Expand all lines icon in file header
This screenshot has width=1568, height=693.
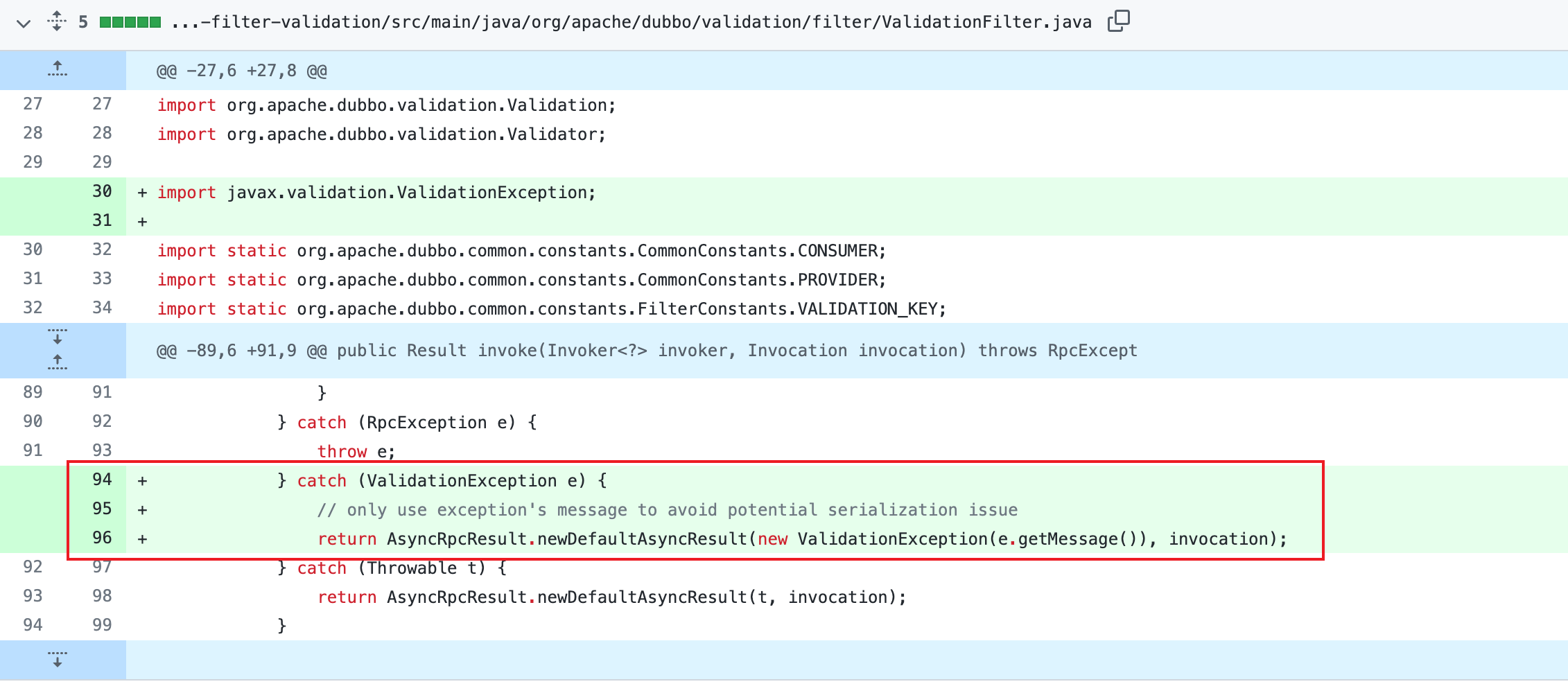click(x=57, y=21)
